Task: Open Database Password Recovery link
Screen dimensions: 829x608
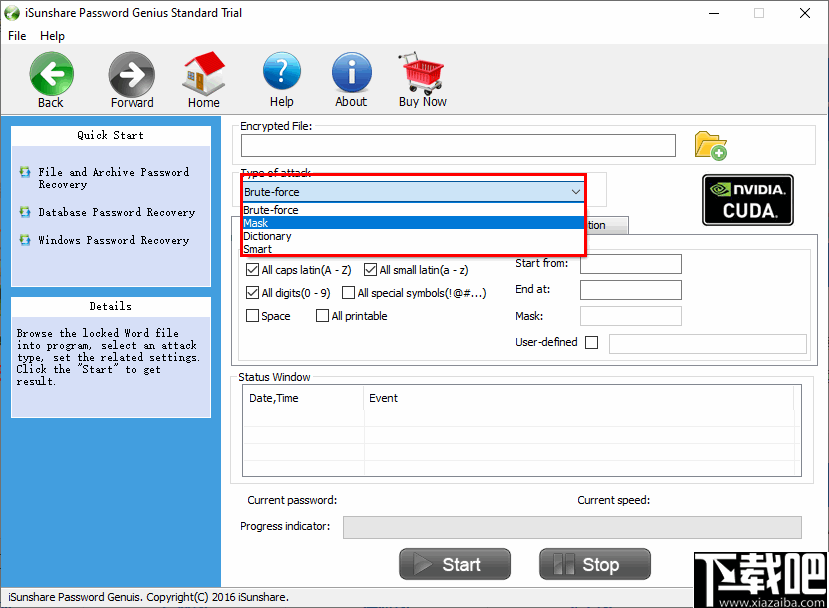Action: [117, 212]
